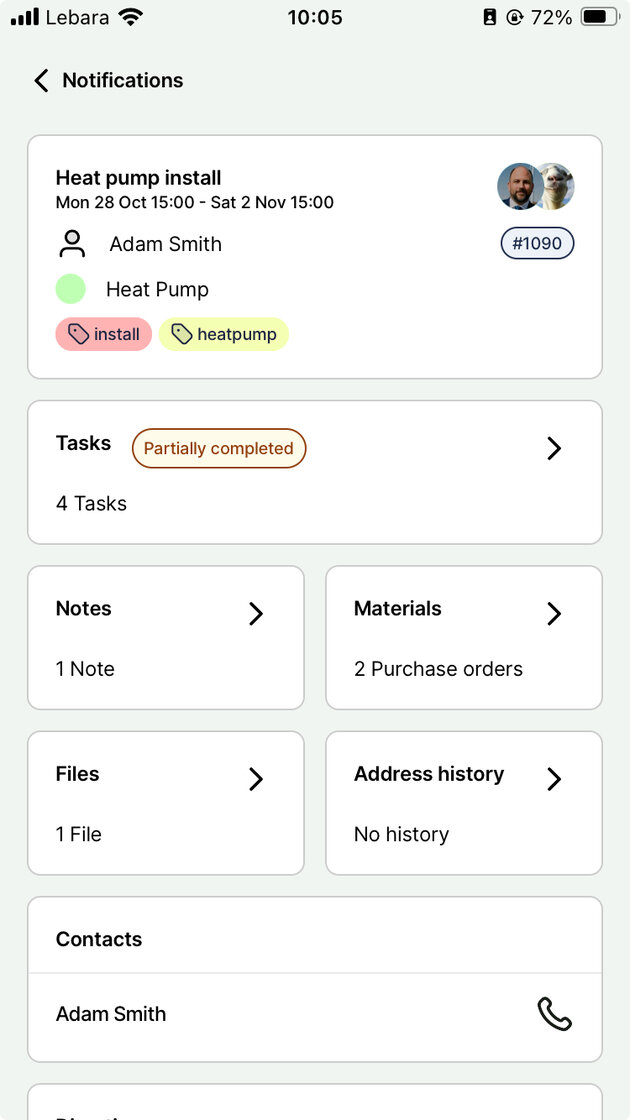Tap the bearded man's profile avatar
Image resolution: width=630 pixels, height=1120 pixels.
(520, 186)
